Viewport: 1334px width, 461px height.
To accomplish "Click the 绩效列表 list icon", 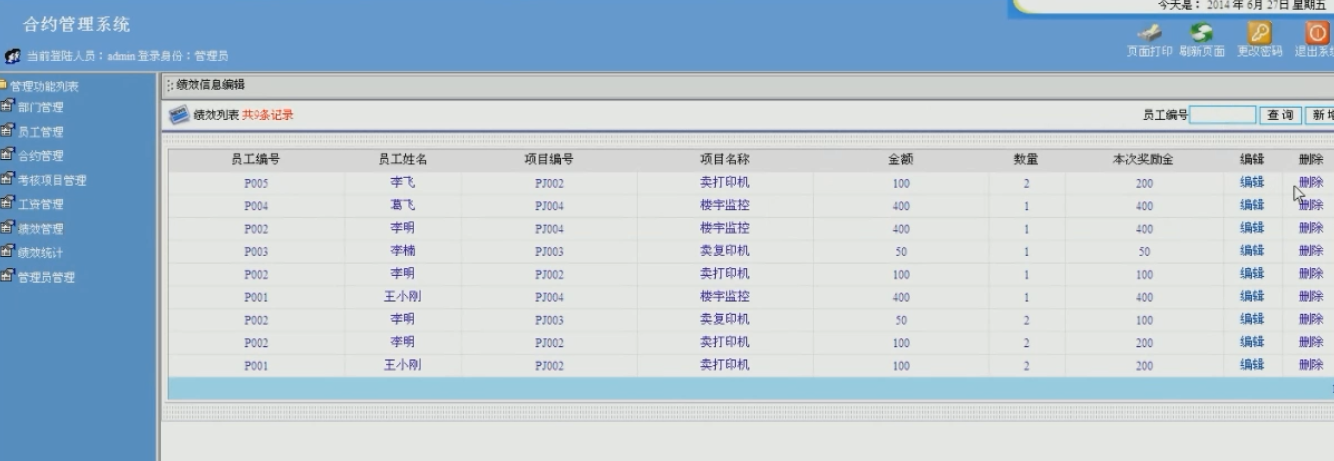I will click(179, 115).
